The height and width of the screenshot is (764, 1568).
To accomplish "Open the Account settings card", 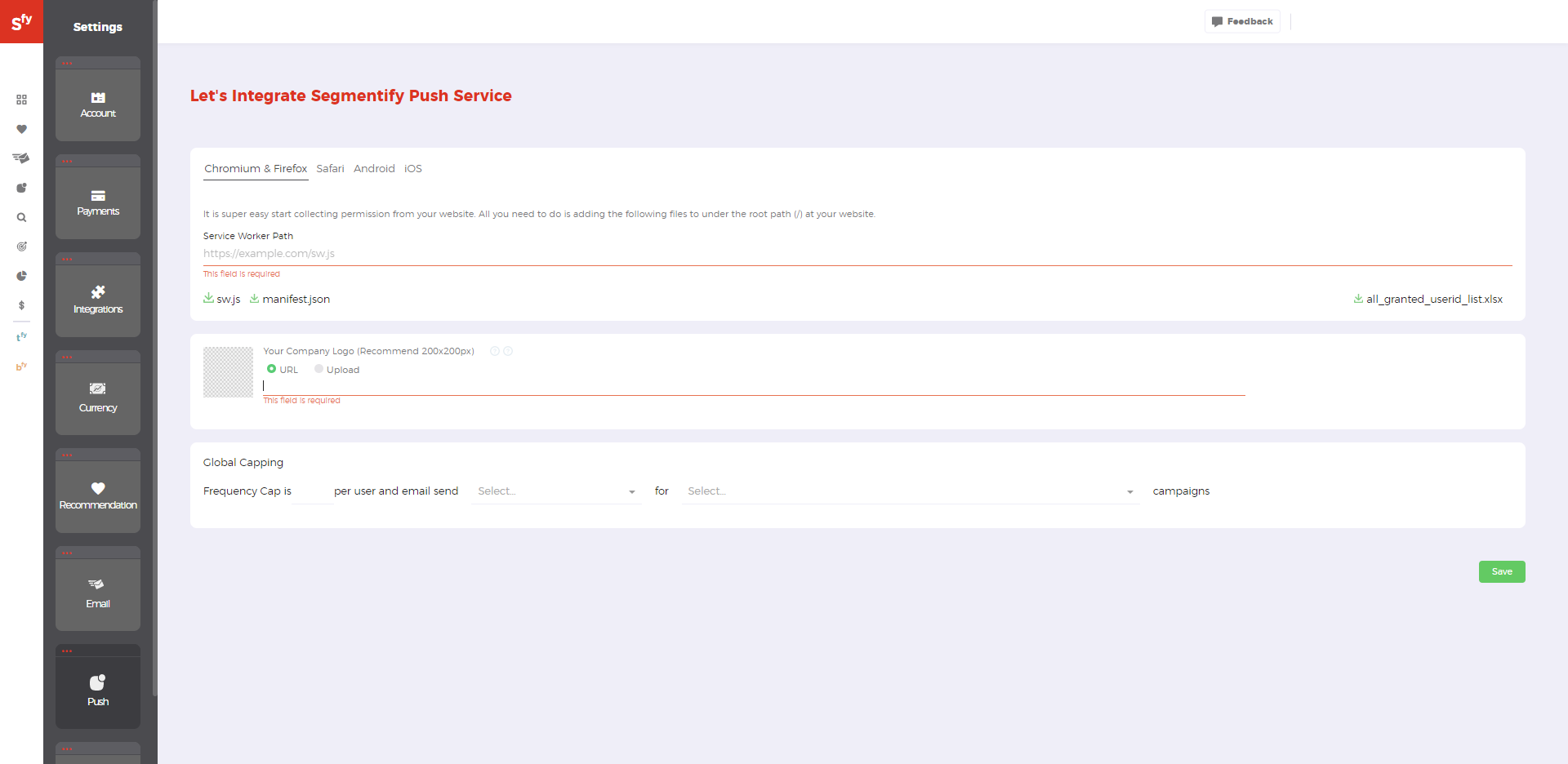I will (x=98, y=99).
